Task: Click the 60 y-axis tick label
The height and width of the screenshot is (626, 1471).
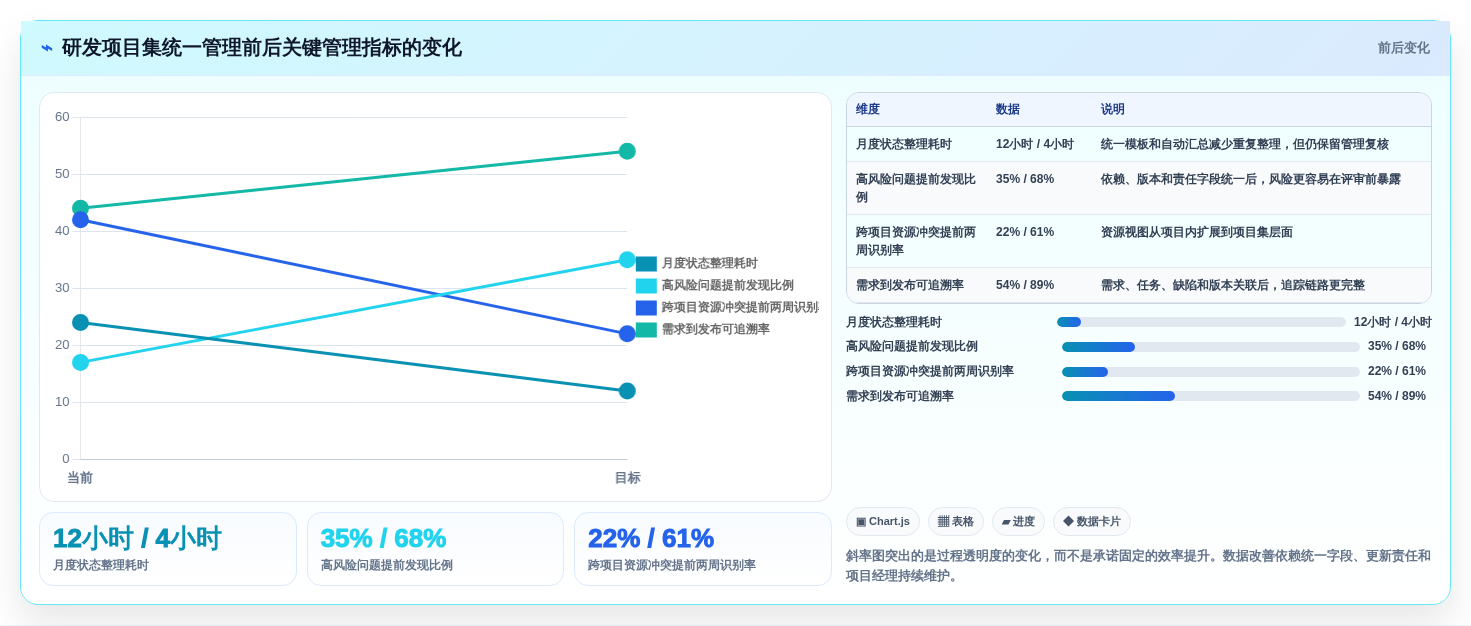Action: point(62,117)
